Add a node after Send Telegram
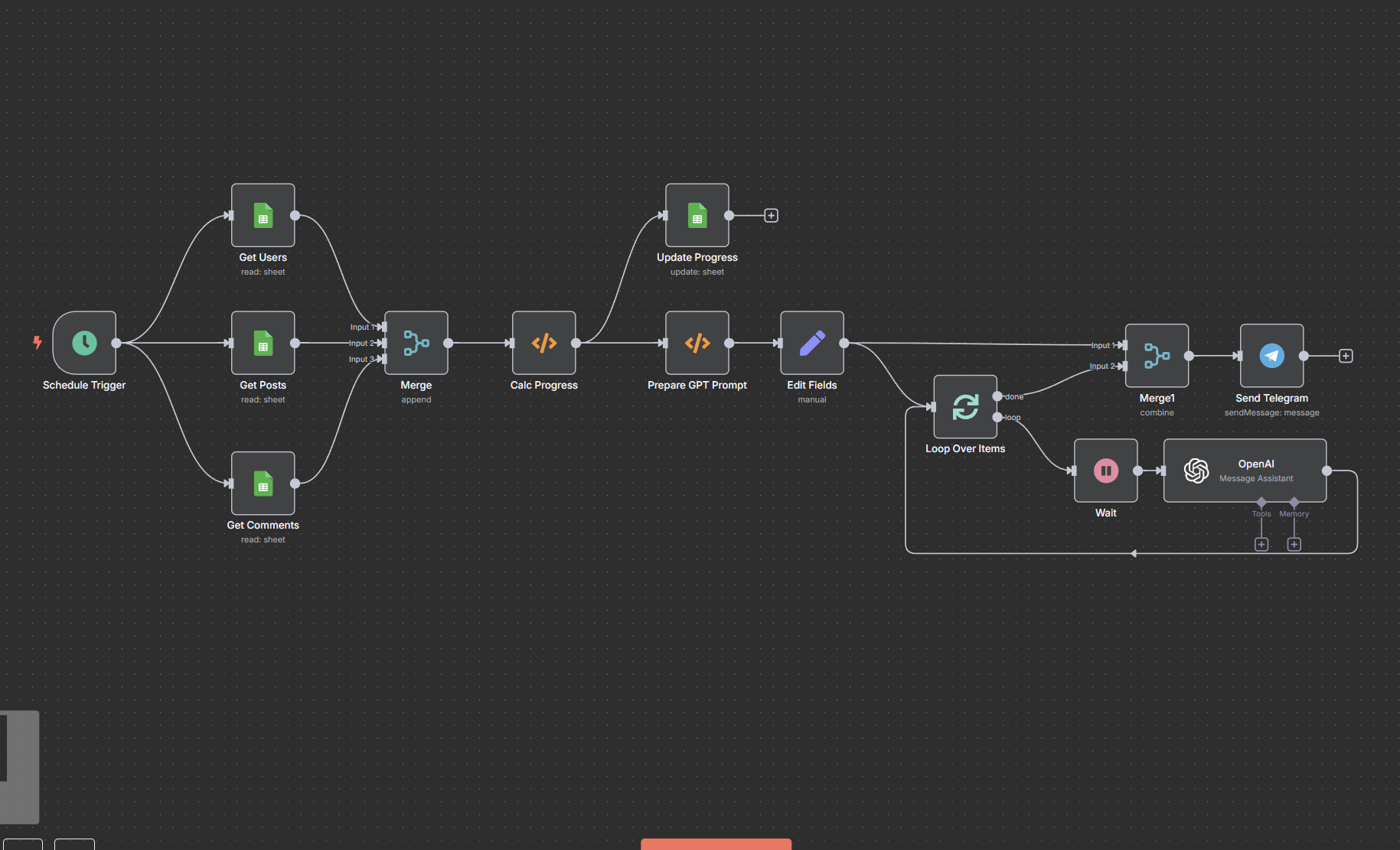This screenshot has width=1400, height=850. 1346,356
